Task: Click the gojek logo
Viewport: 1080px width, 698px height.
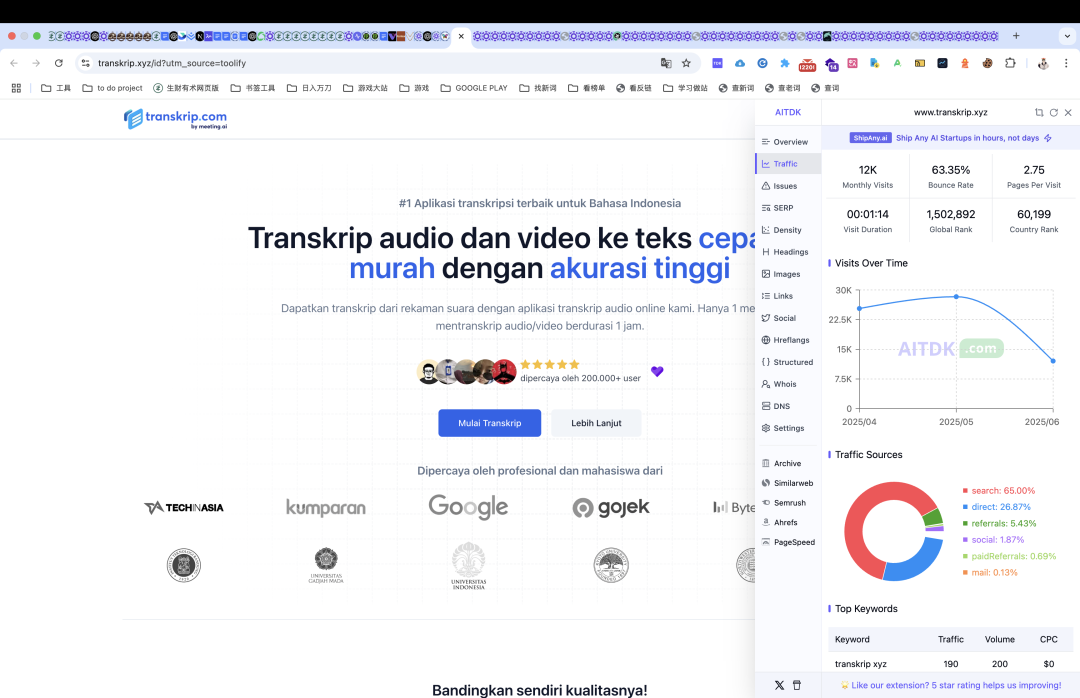Action: [x=611, y=508]
